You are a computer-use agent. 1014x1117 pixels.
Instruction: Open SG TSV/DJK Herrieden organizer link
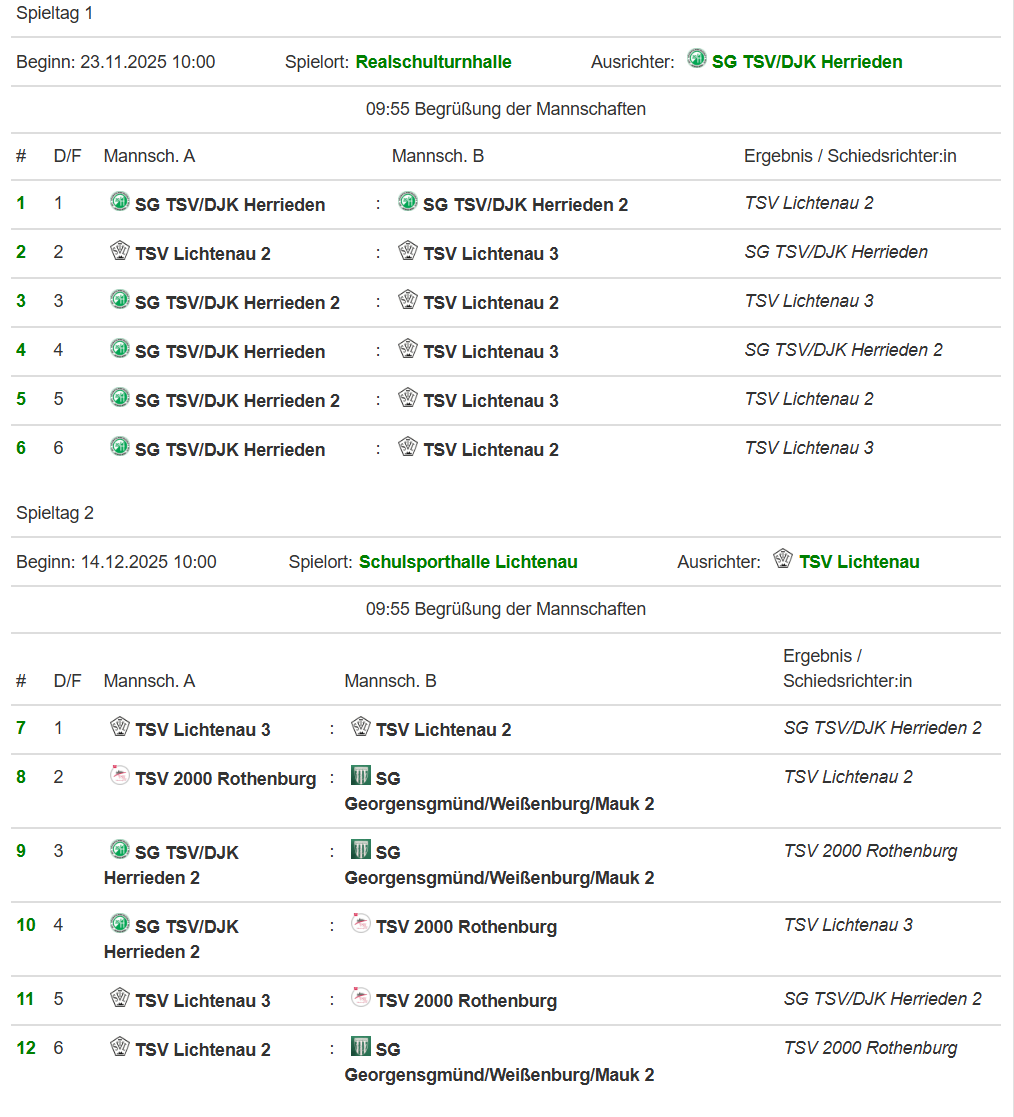(807, 62)
